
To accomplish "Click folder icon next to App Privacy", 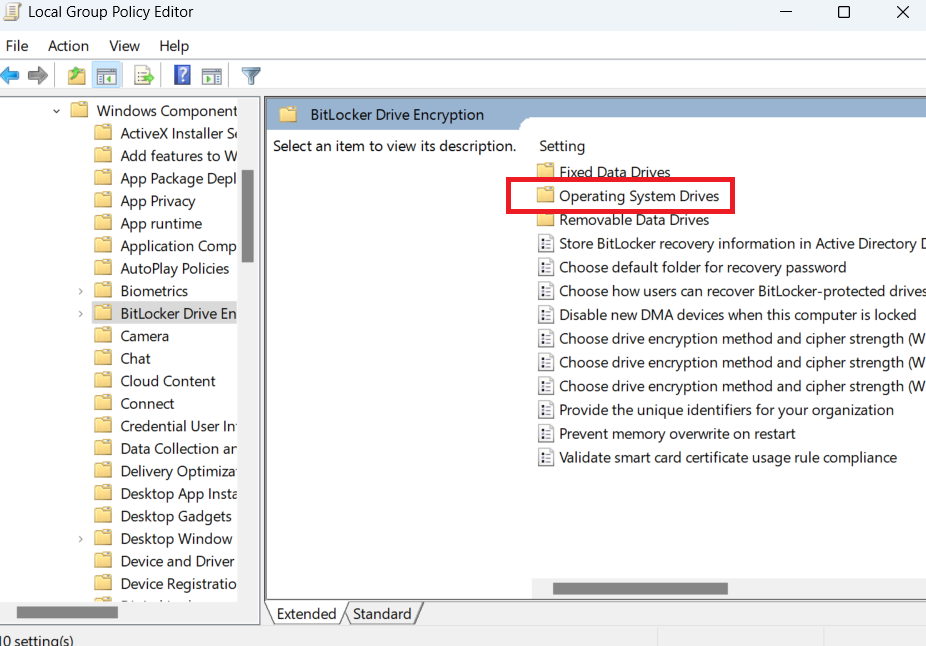I will 103,200.
